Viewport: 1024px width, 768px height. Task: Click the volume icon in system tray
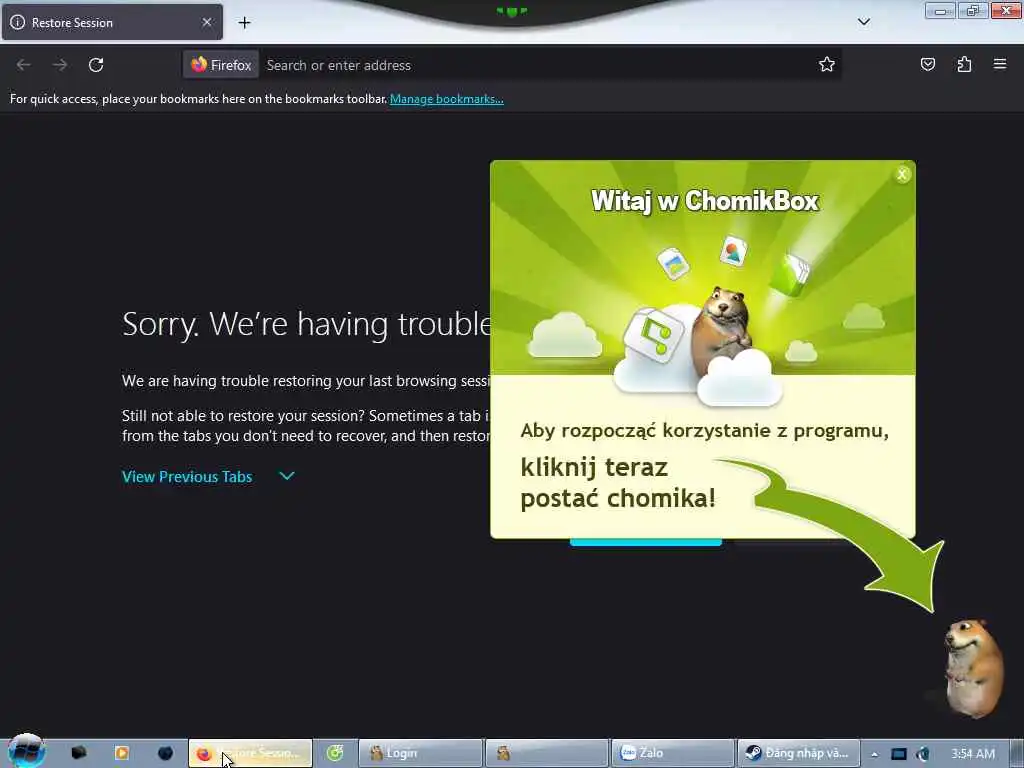[923, 754]
